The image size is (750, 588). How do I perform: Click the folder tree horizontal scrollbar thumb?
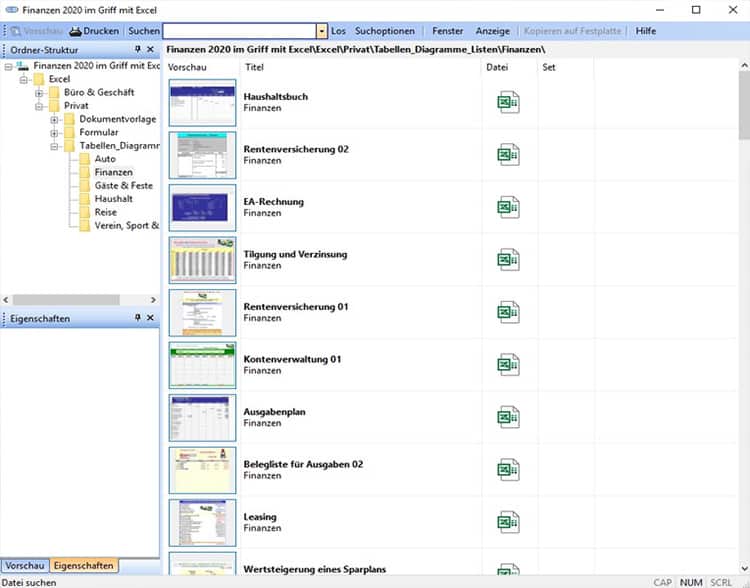tap(66, 300)
